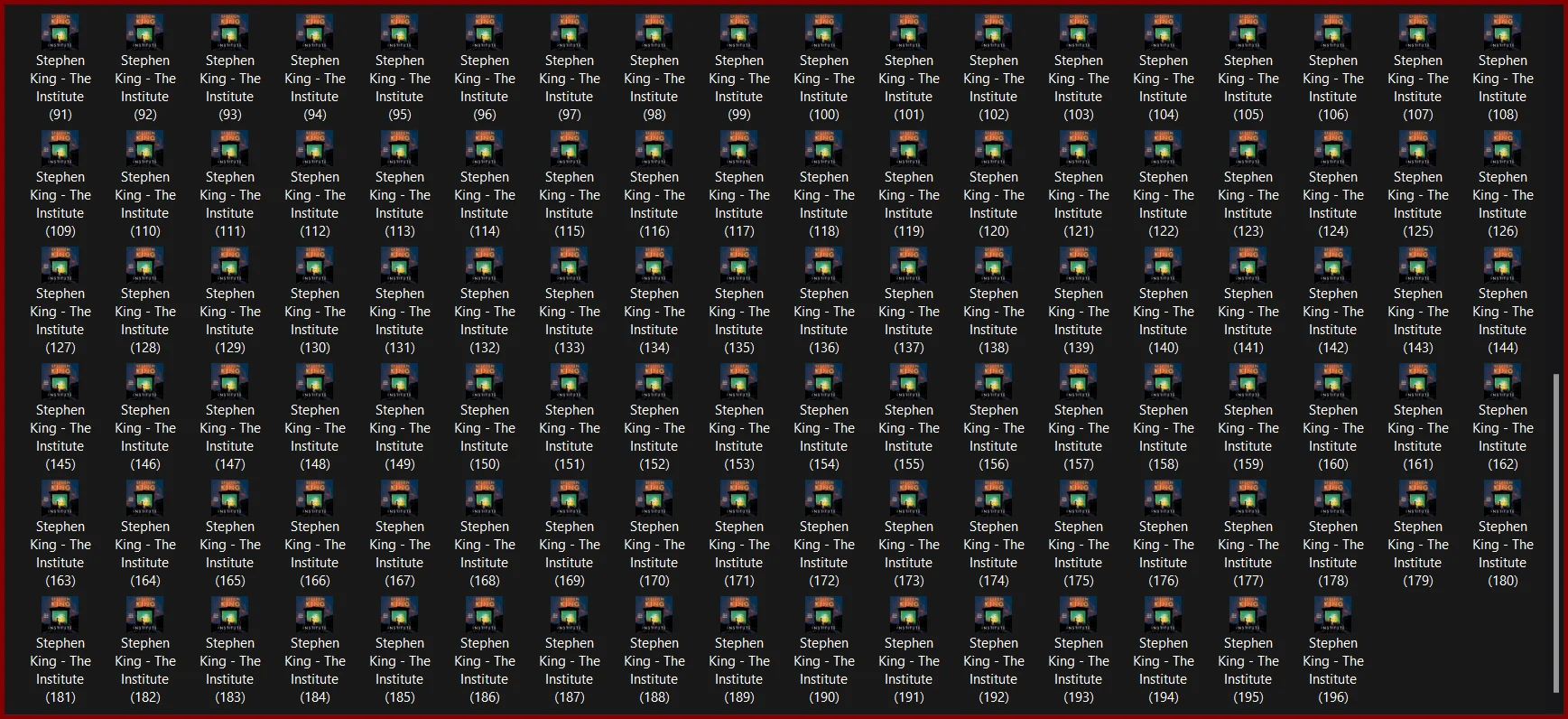This screenshot has height=719, width=1568.
Task: Click the album art icon for file (95)
Action: (400, 33)
